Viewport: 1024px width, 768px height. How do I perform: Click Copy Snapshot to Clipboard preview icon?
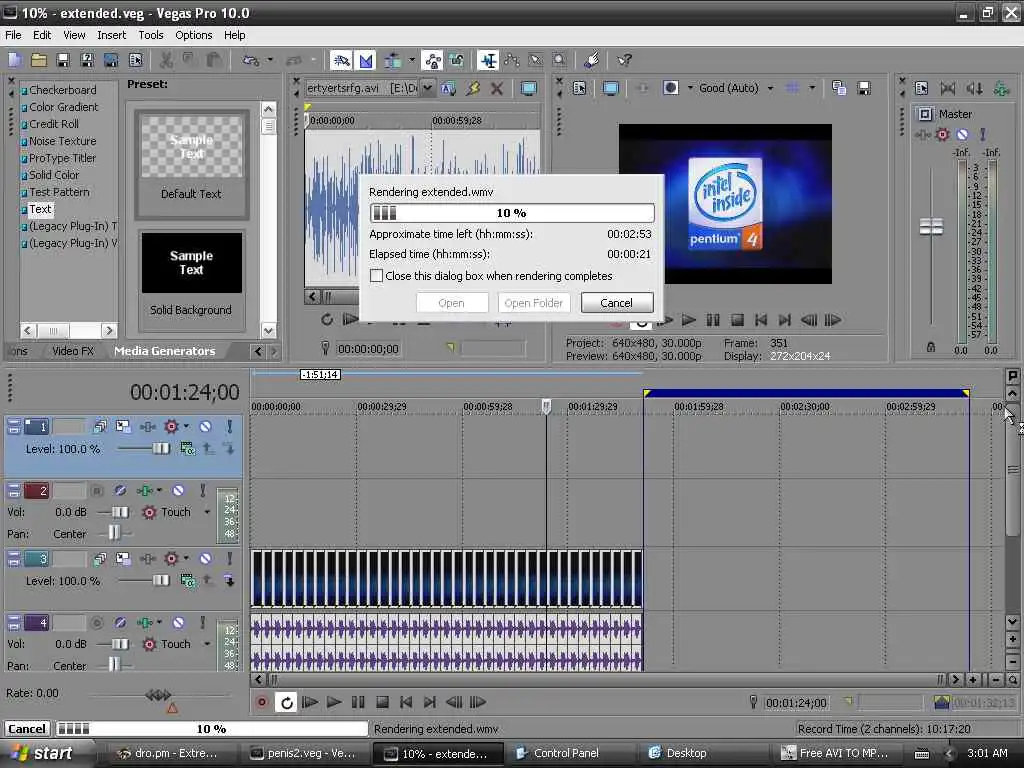[x=839, y=88]
